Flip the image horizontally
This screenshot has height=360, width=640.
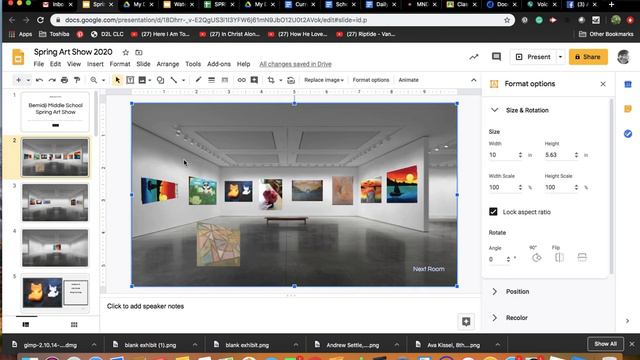pos(559,258)
